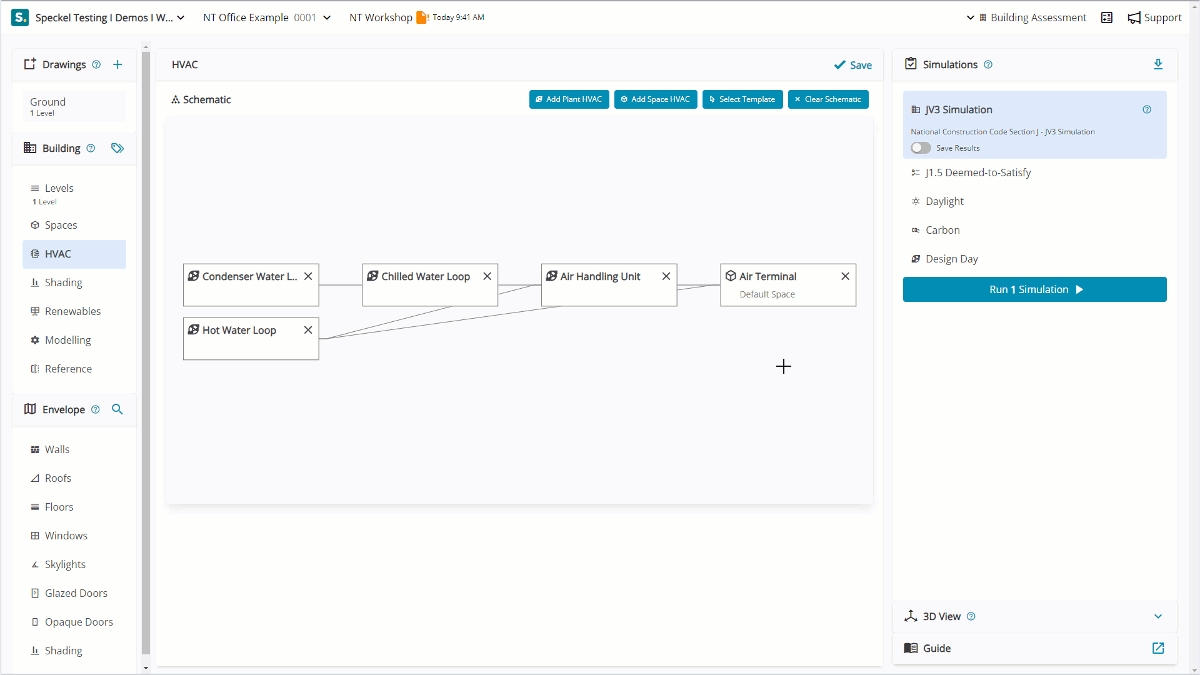Select the Daylight simulation option
Viewport: 1200px width, 675px height.
944,201
